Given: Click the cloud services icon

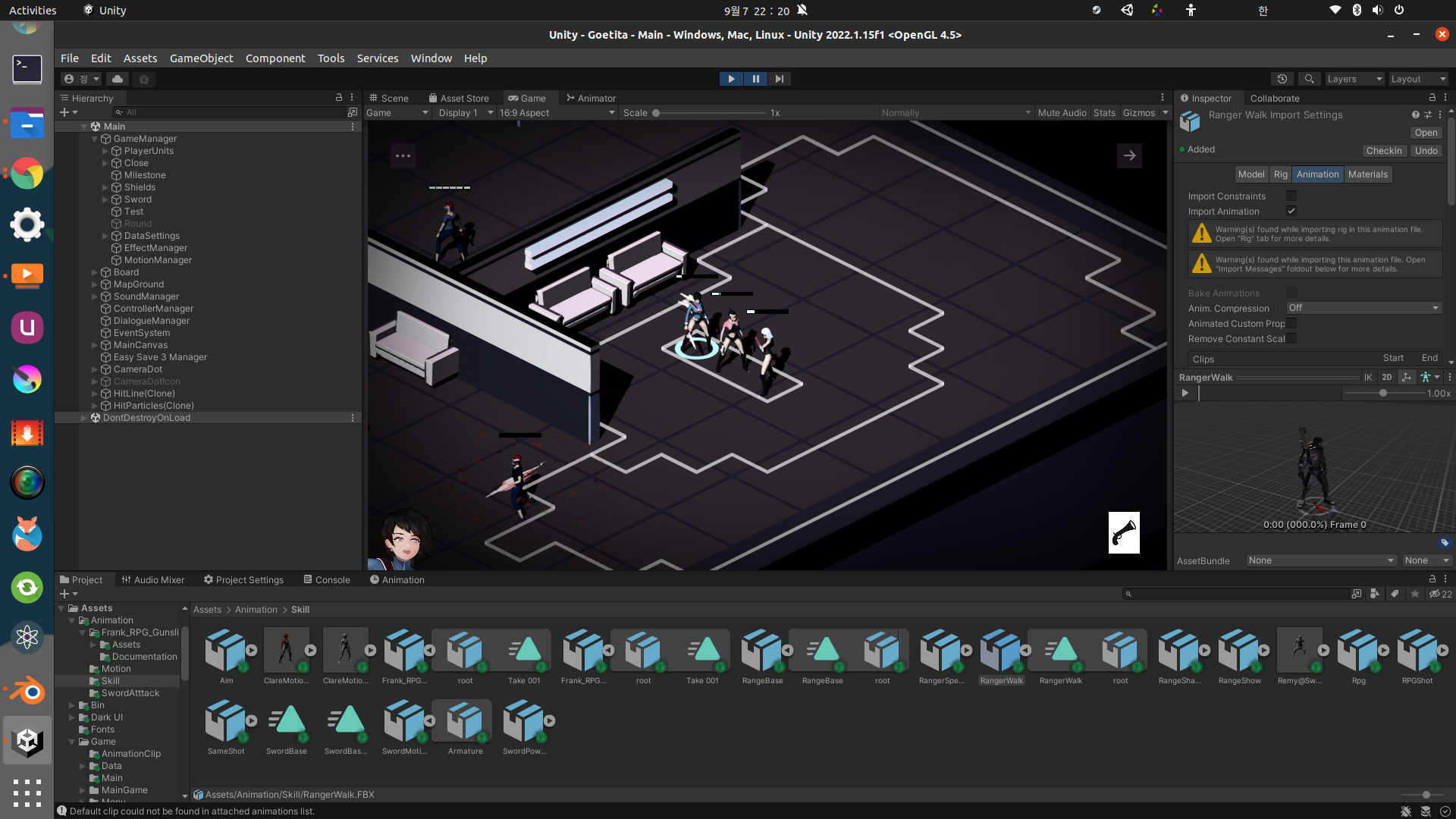Looking at the screenshot, I should [118, 79].
